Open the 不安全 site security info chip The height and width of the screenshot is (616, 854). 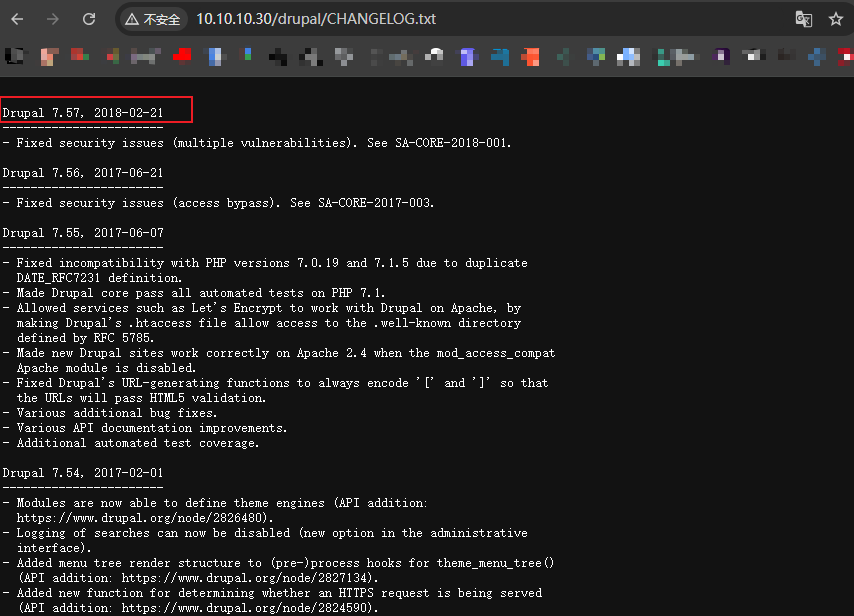coord(153,20)
